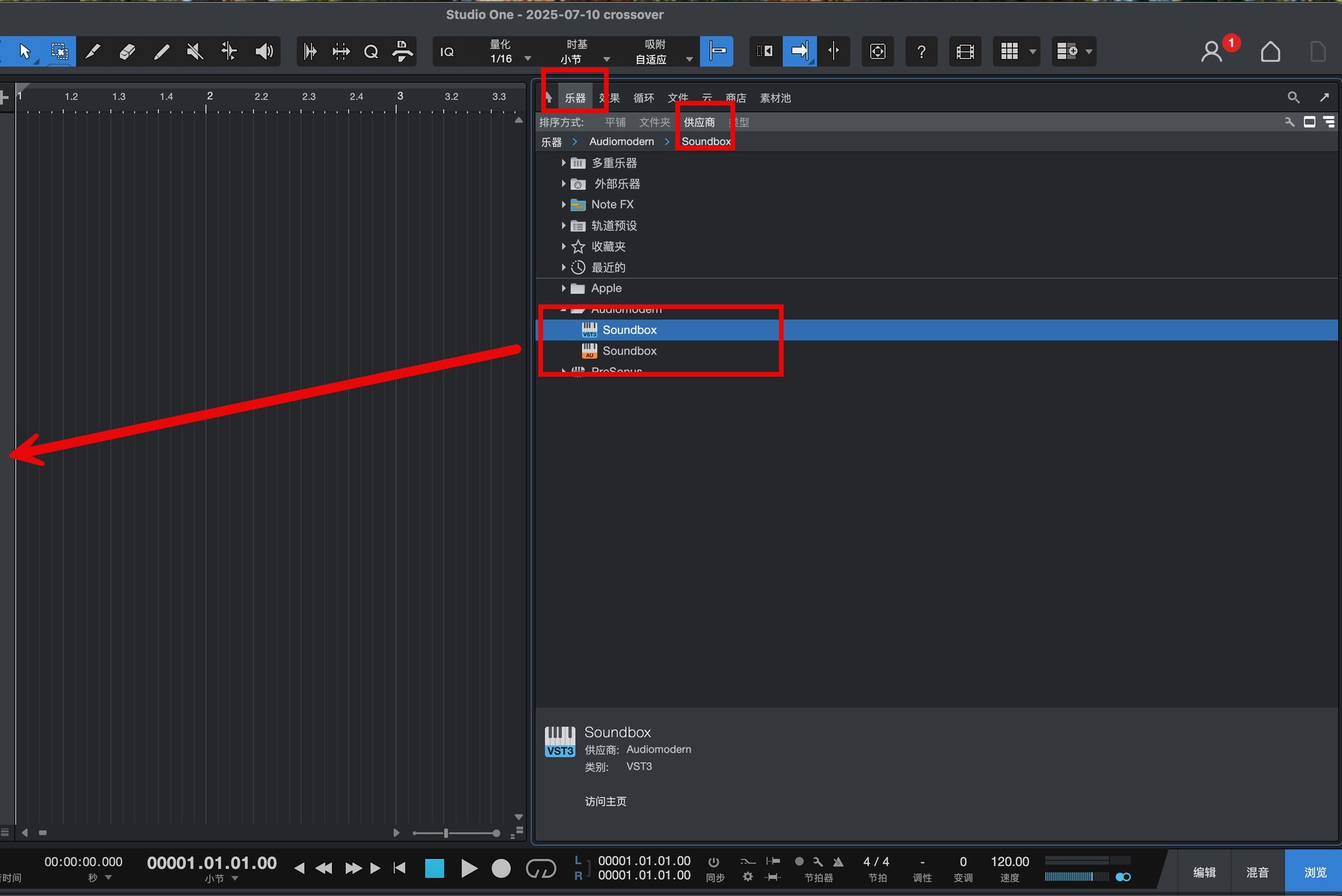Click the Q quantize button

coord(371,51)
